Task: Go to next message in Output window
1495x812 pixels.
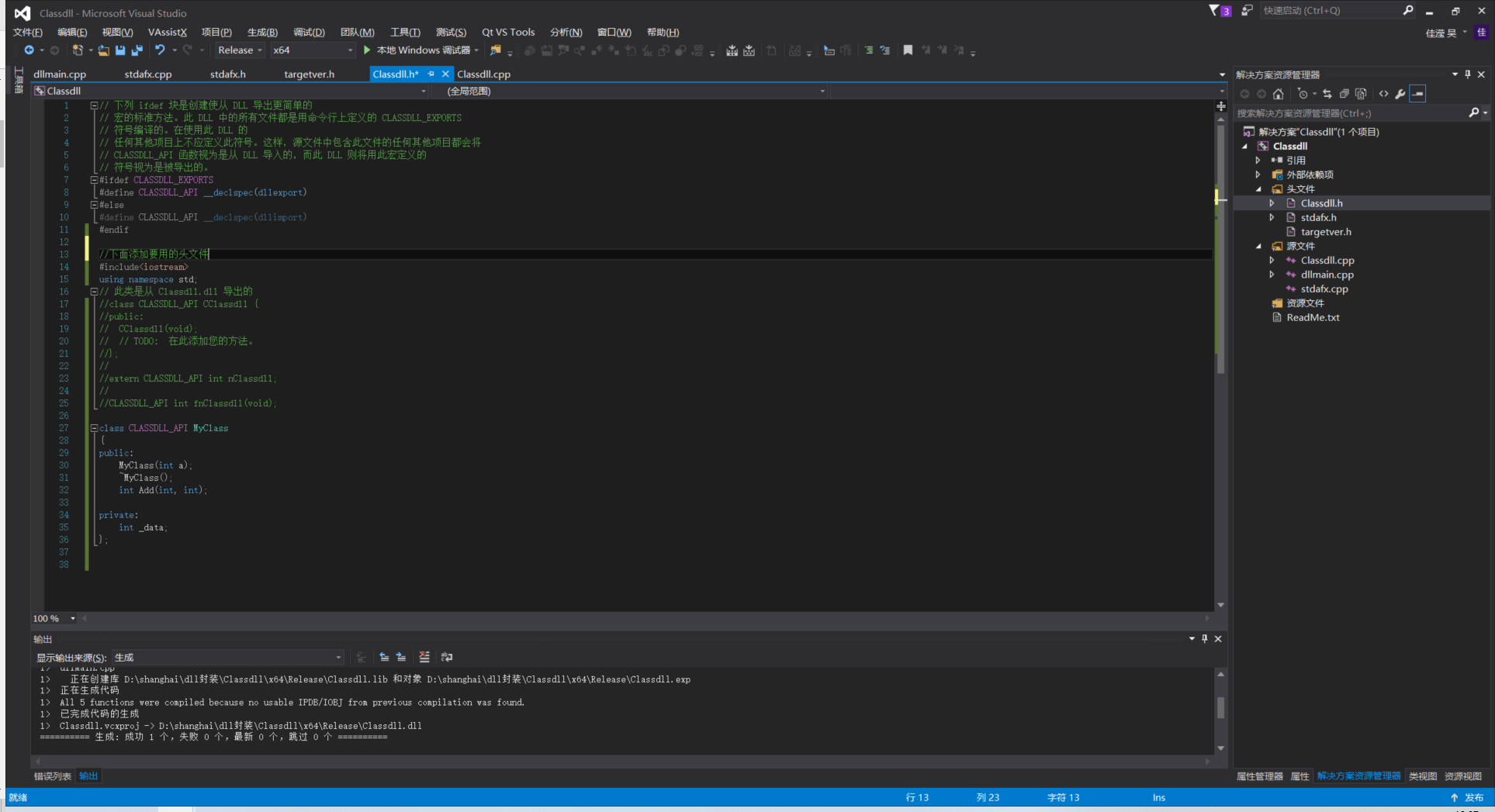Action: [401, 657]
